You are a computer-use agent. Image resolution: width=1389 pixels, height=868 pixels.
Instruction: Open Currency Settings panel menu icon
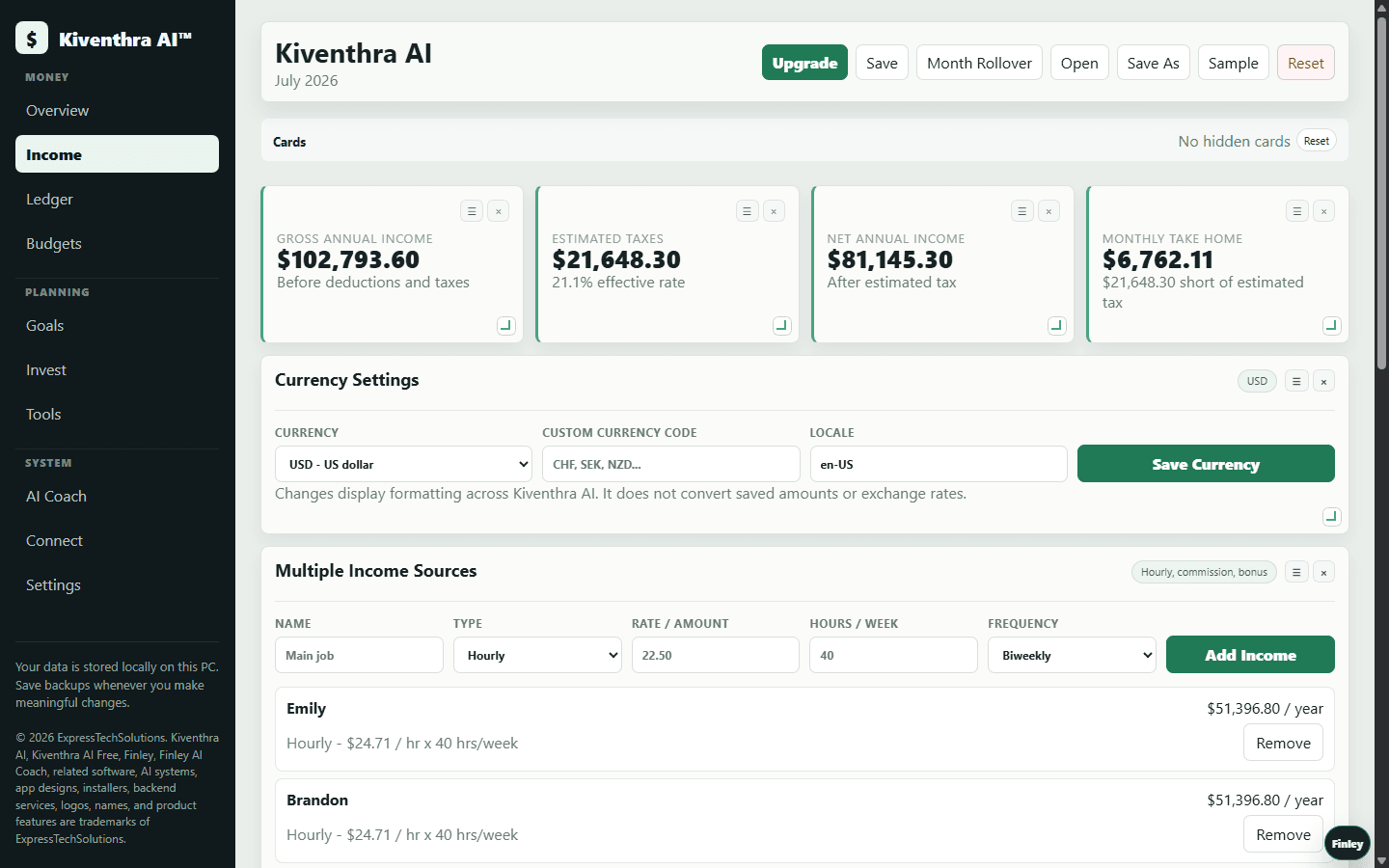click(1296, 381)
